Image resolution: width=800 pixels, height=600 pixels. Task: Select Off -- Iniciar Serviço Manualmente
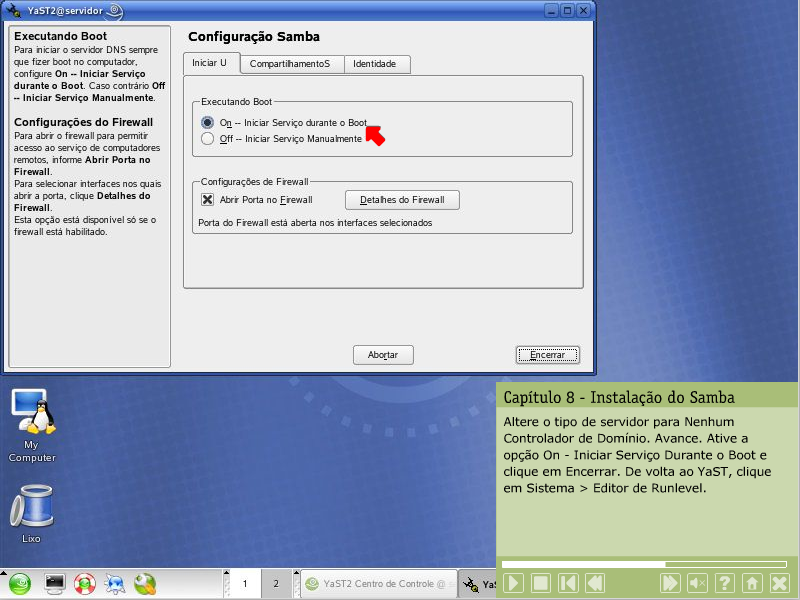pos(208,139)
